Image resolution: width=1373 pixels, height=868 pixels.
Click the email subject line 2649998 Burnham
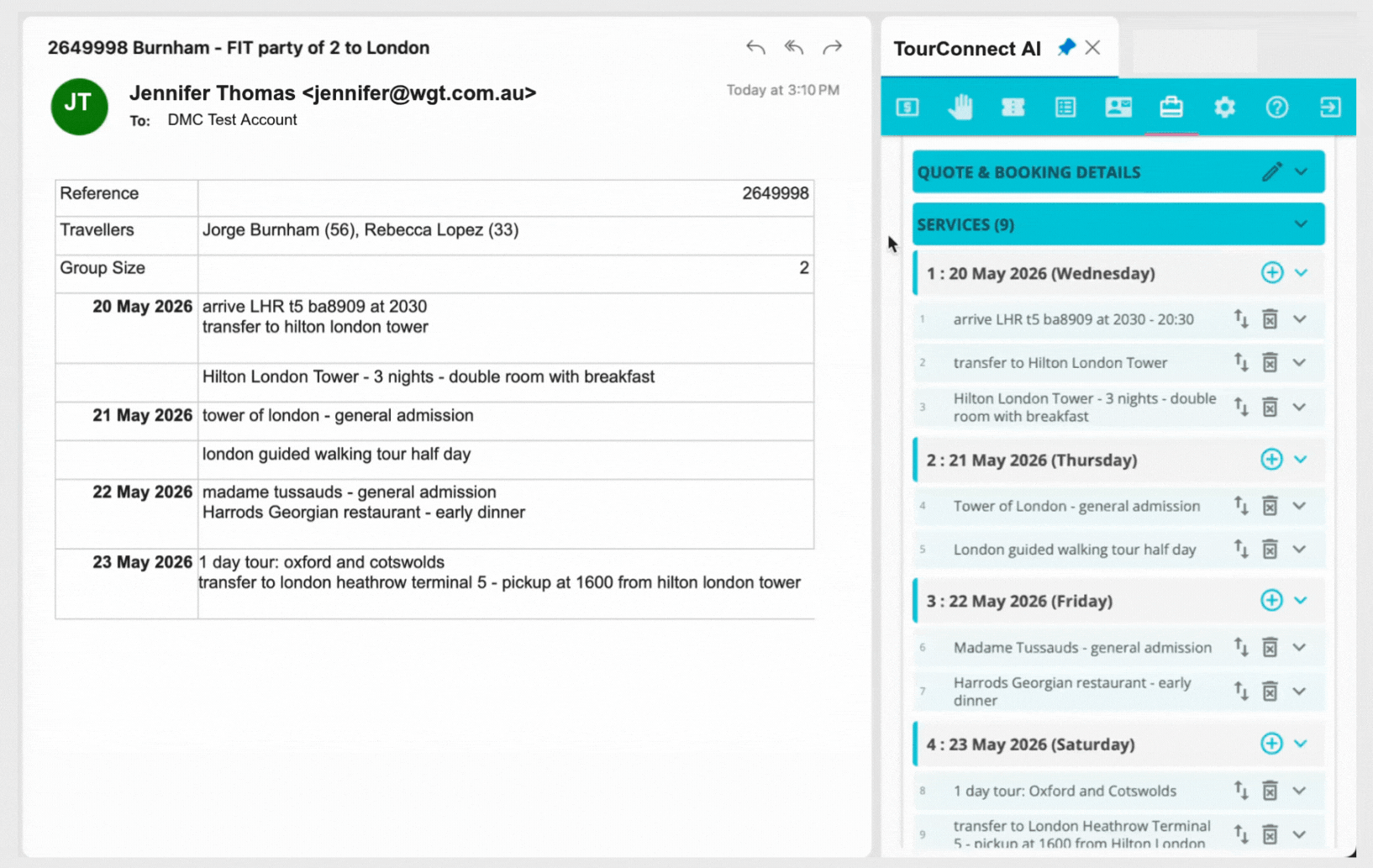pyautogui.click(x=239, y=48)
